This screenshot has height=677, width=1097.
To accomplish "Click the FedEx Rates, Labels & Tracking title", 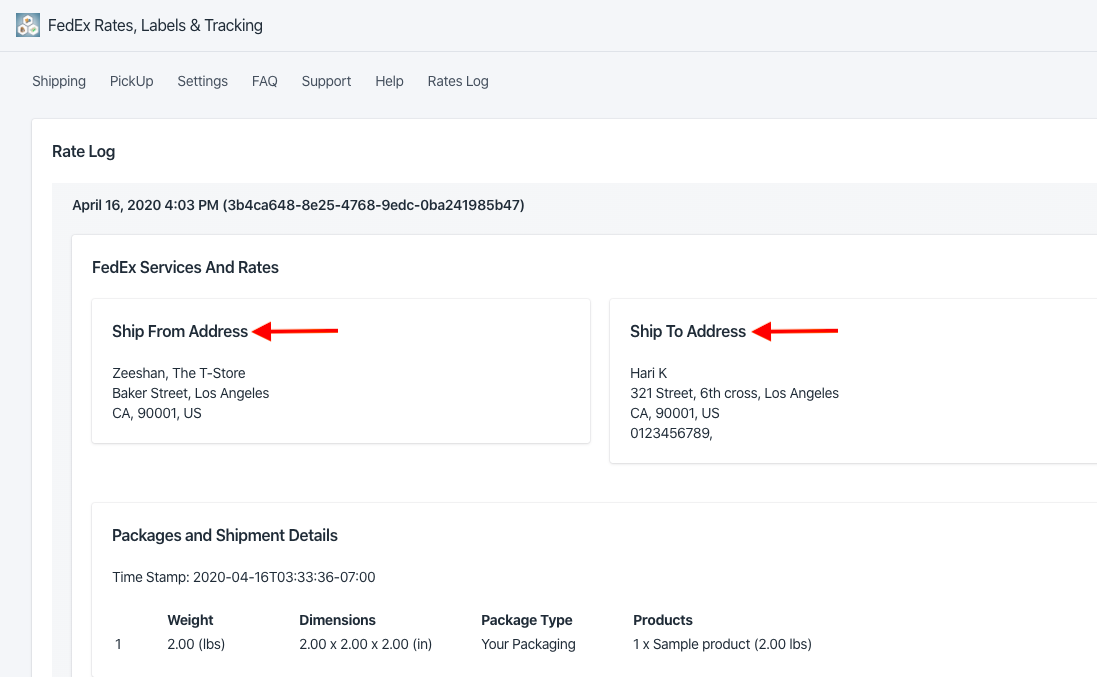I will point(155,25).
